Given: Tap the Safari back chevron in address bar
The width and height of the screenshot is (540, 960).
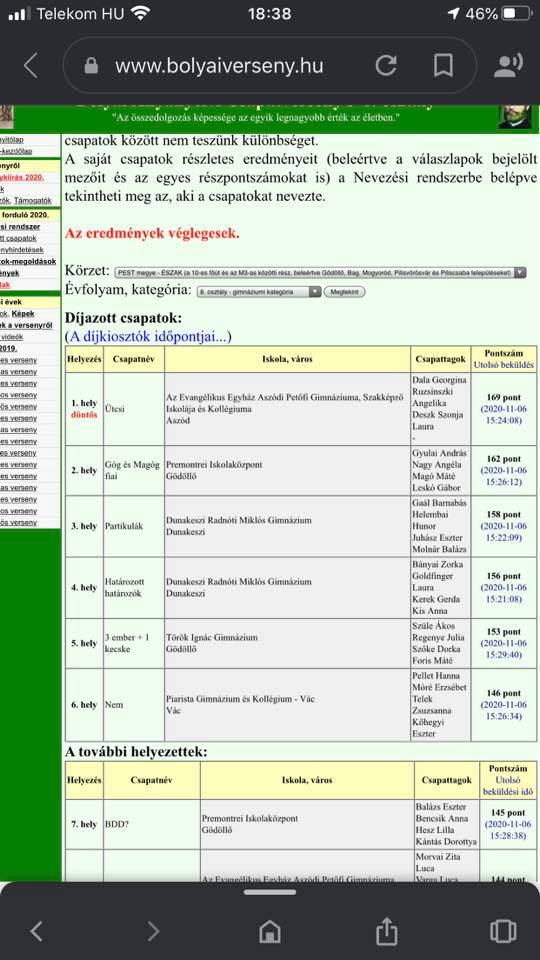Looking at the screenshot, I should pos(31,66).
